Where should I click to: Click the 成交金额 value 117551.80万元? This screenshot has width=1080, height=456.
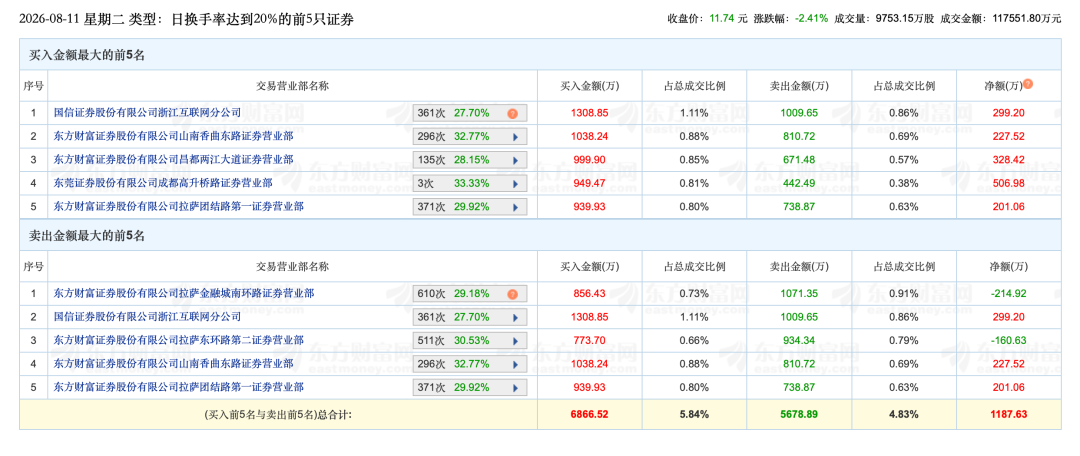1027,19
